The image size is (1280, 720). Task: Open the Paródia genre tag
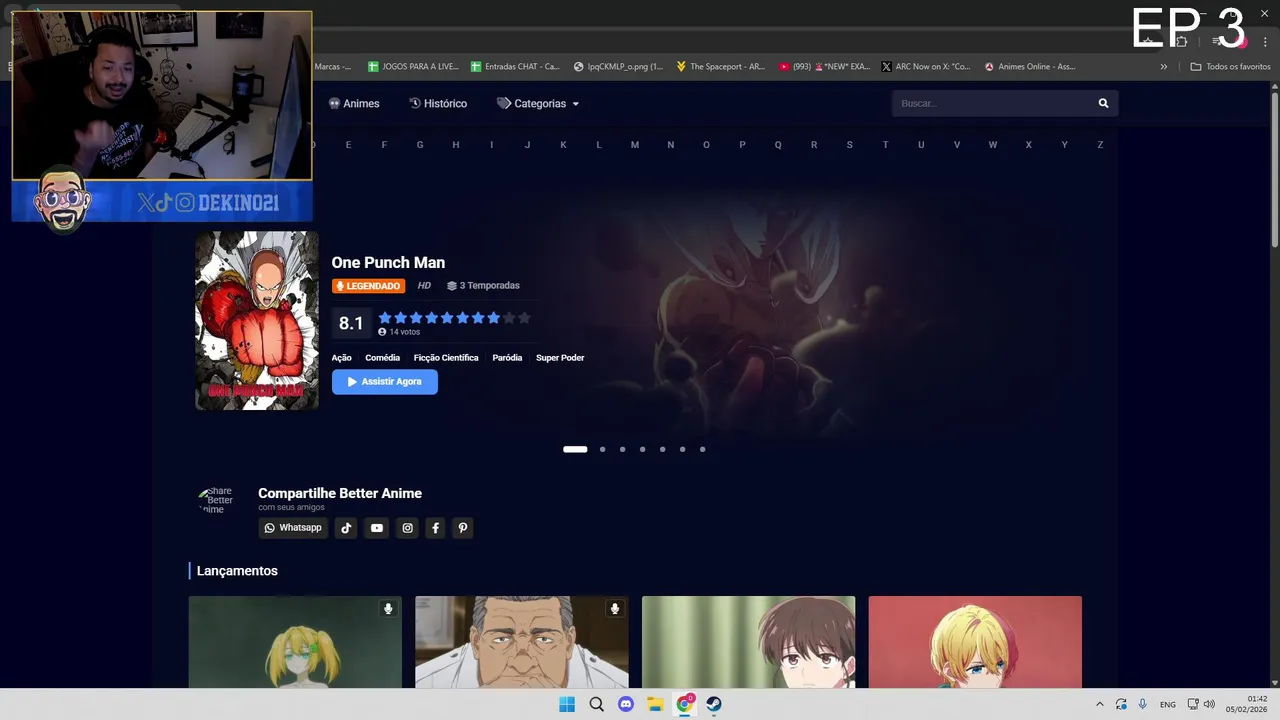click(507, 358)
